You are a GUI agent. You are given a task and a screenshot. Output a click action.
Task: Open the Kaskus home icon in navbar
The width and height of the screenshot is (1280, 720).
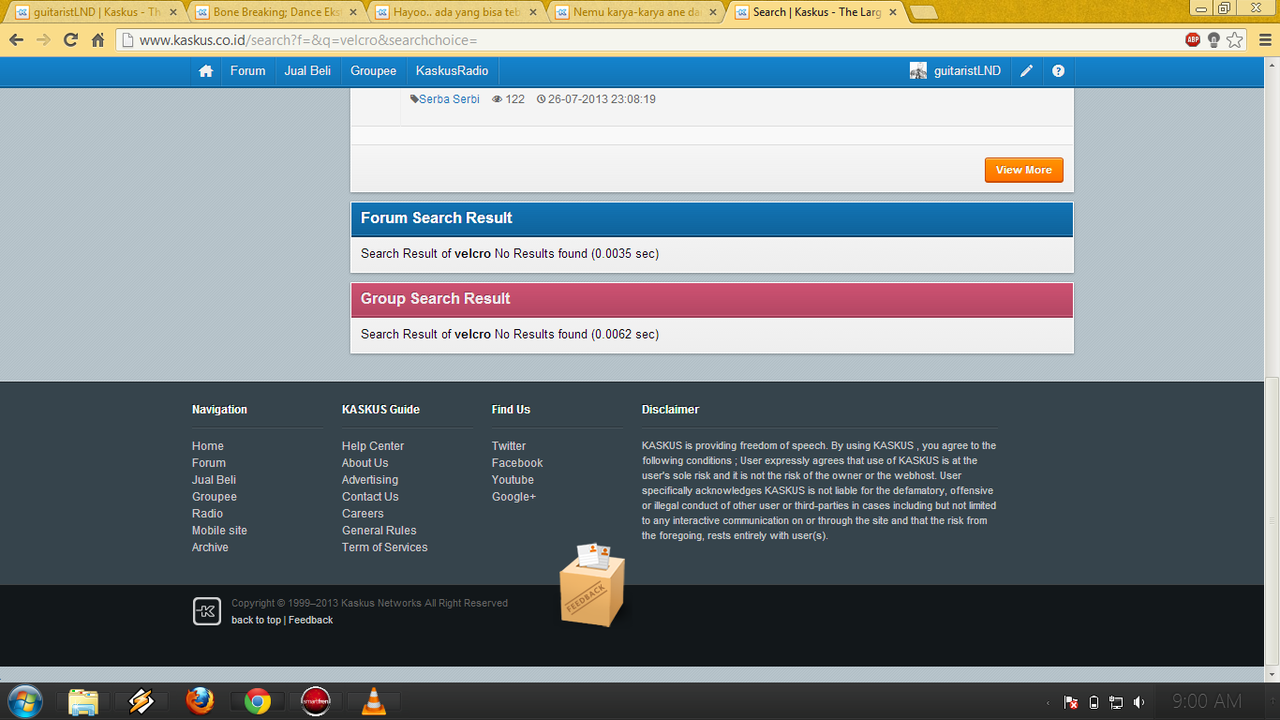click(x=206, y=71)
